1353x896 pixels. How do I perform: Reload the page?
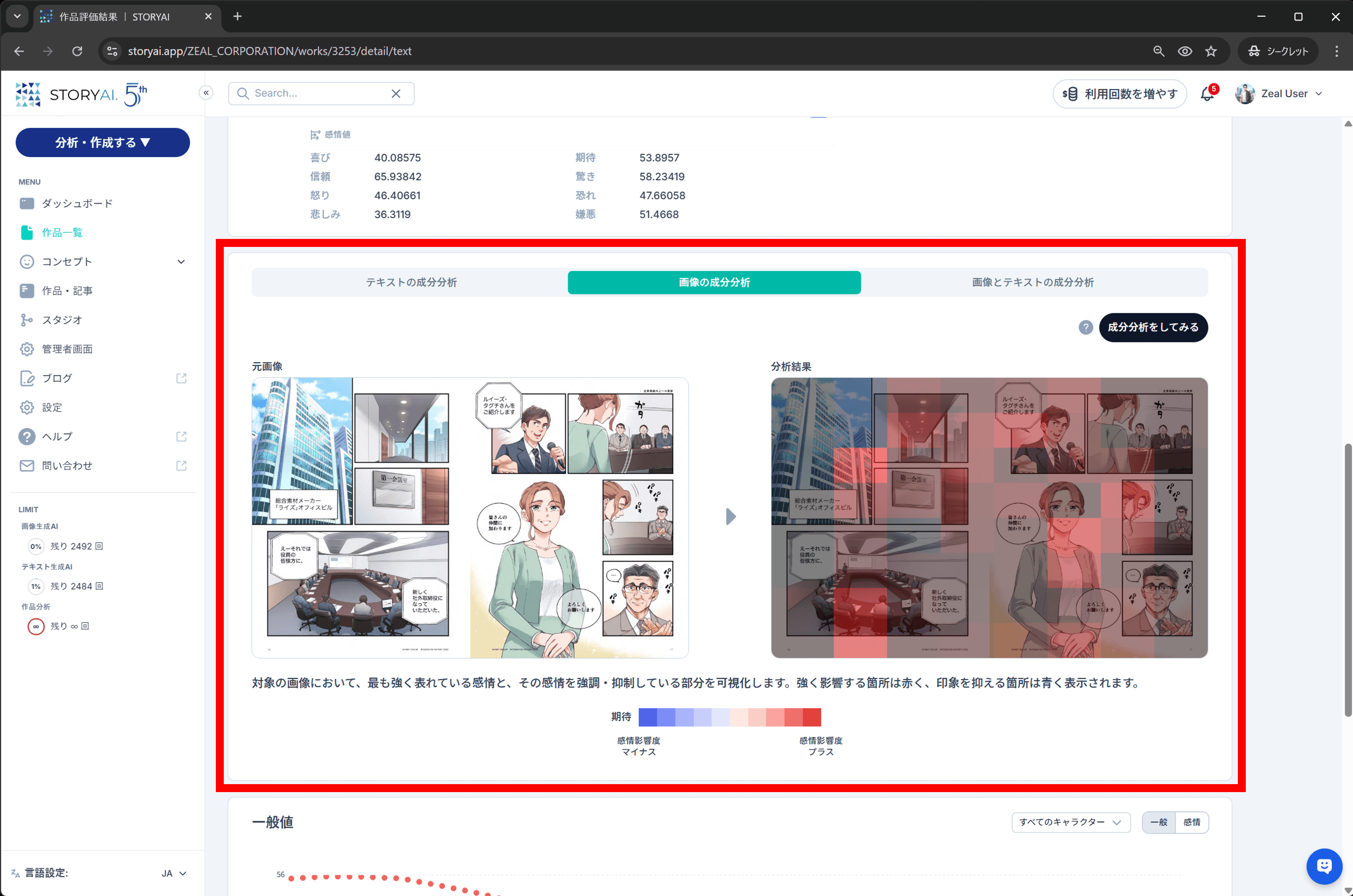tap(77, 51)
